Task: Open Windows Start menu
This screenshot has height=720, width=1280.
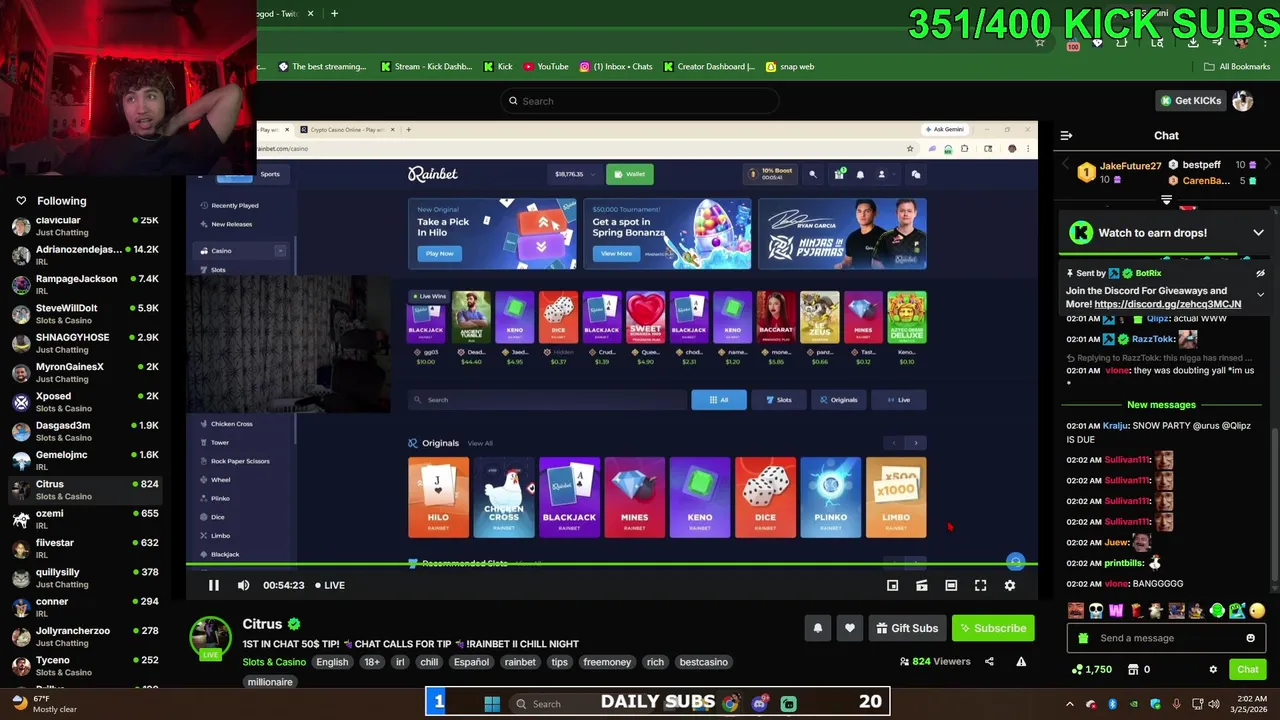Action: point(492,704)
